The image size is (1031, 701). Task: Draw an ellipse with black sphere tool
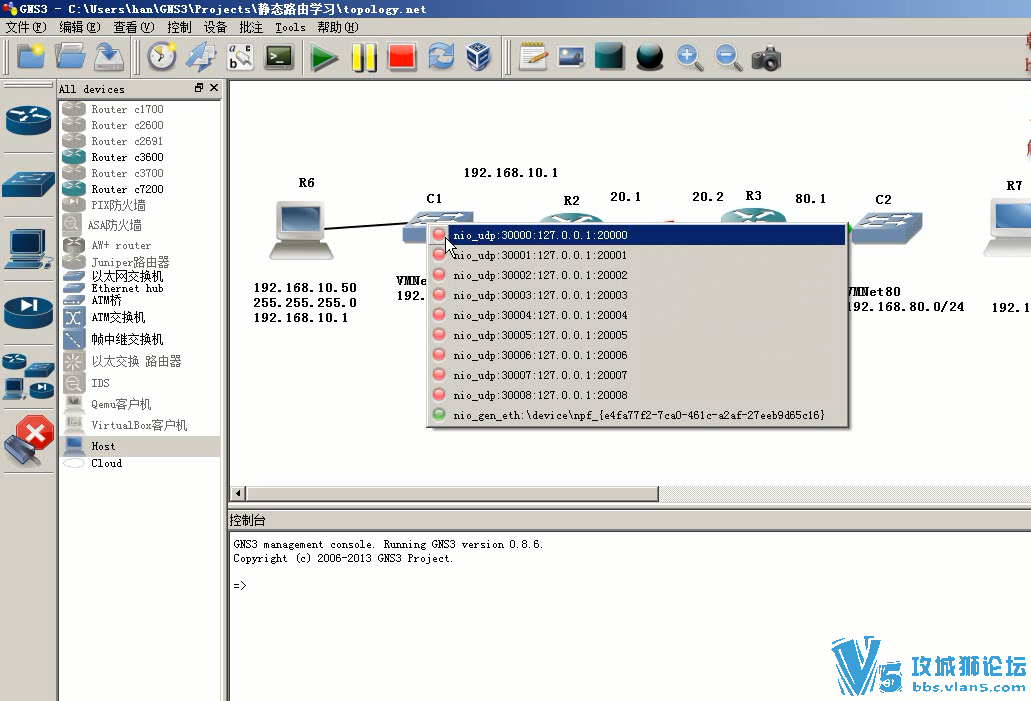650,57
